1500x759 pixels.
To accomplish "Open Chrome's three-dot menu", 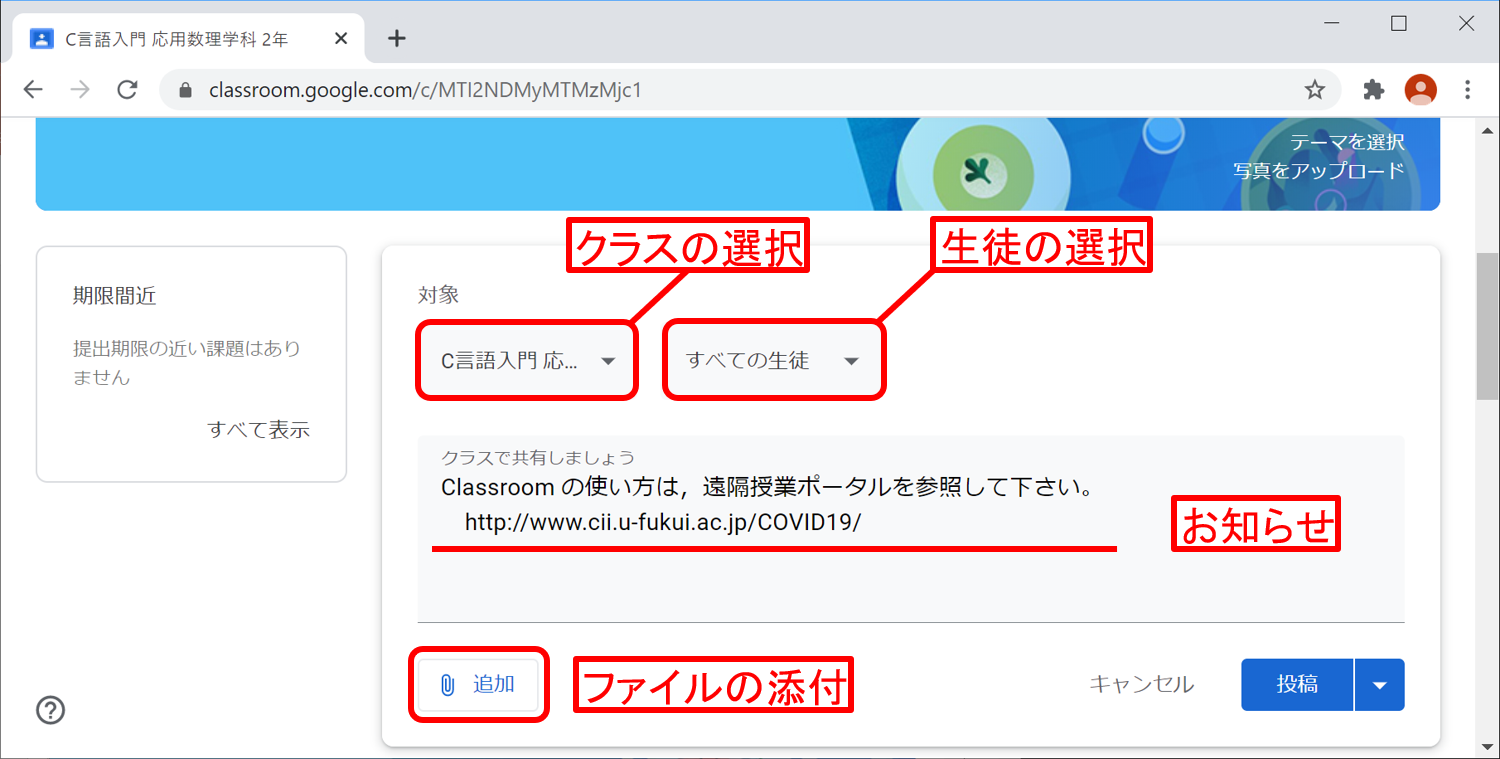I will click(1467, 90).
